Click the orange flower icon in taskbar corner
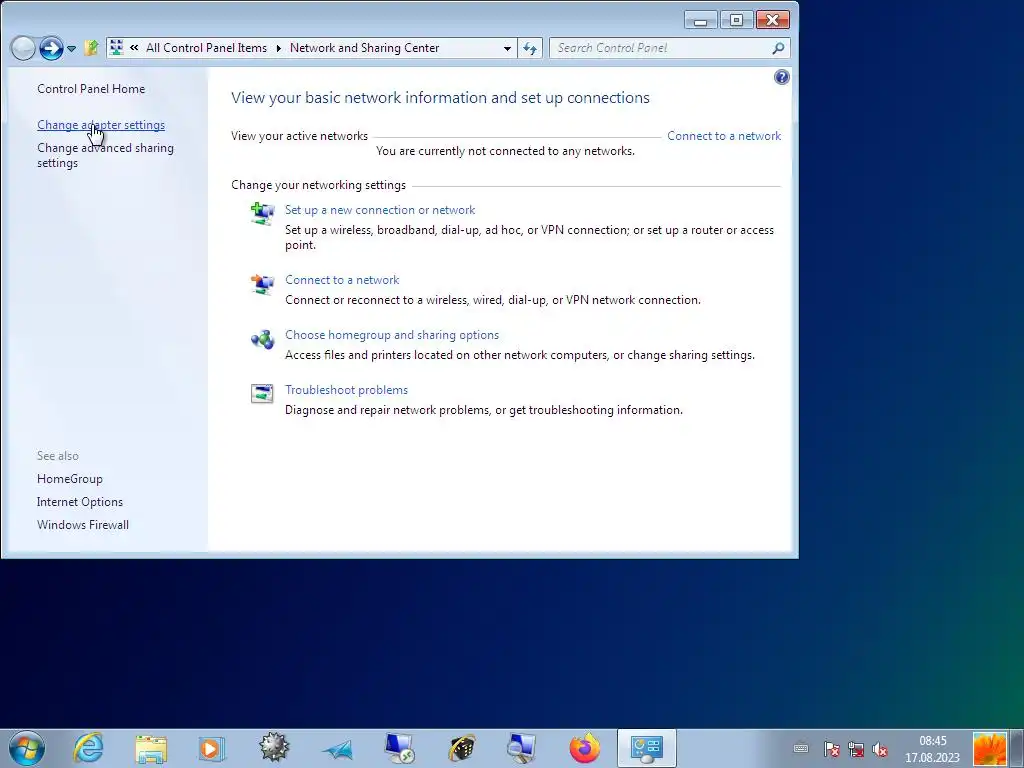 click(989, 748)
